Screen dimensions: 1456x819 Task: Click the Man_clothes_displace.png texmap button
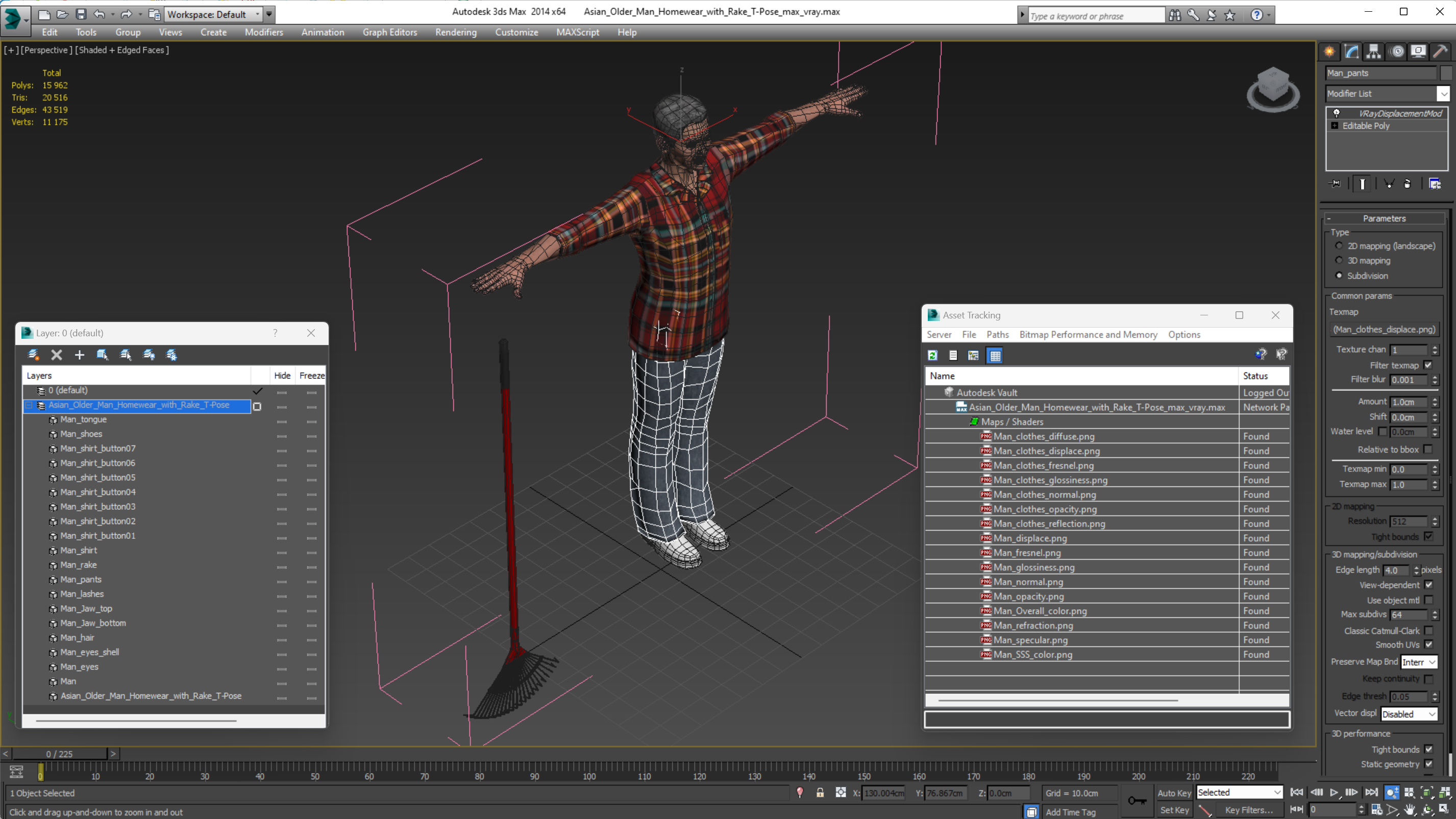click(x=1384, y=329)
